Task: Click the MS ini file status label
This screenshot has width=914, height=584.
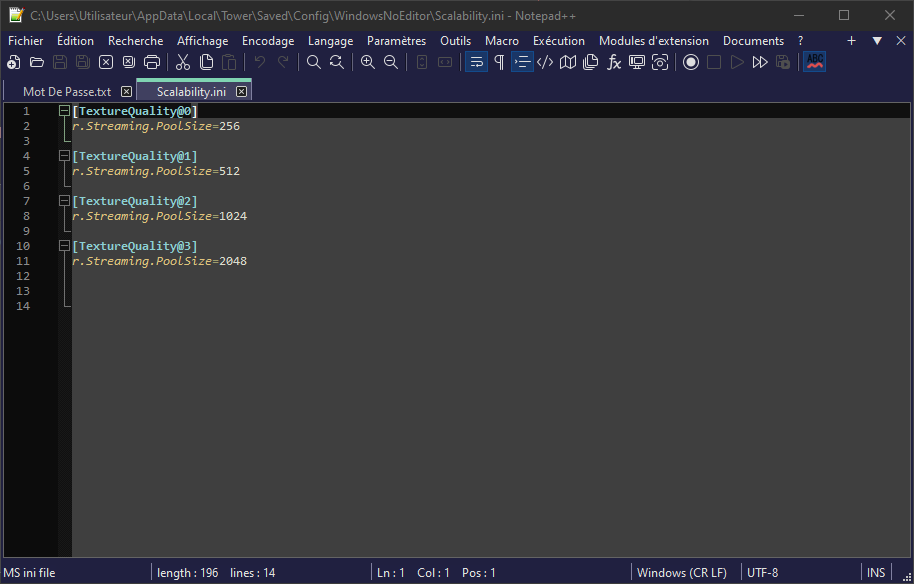Action: point(29,573)
